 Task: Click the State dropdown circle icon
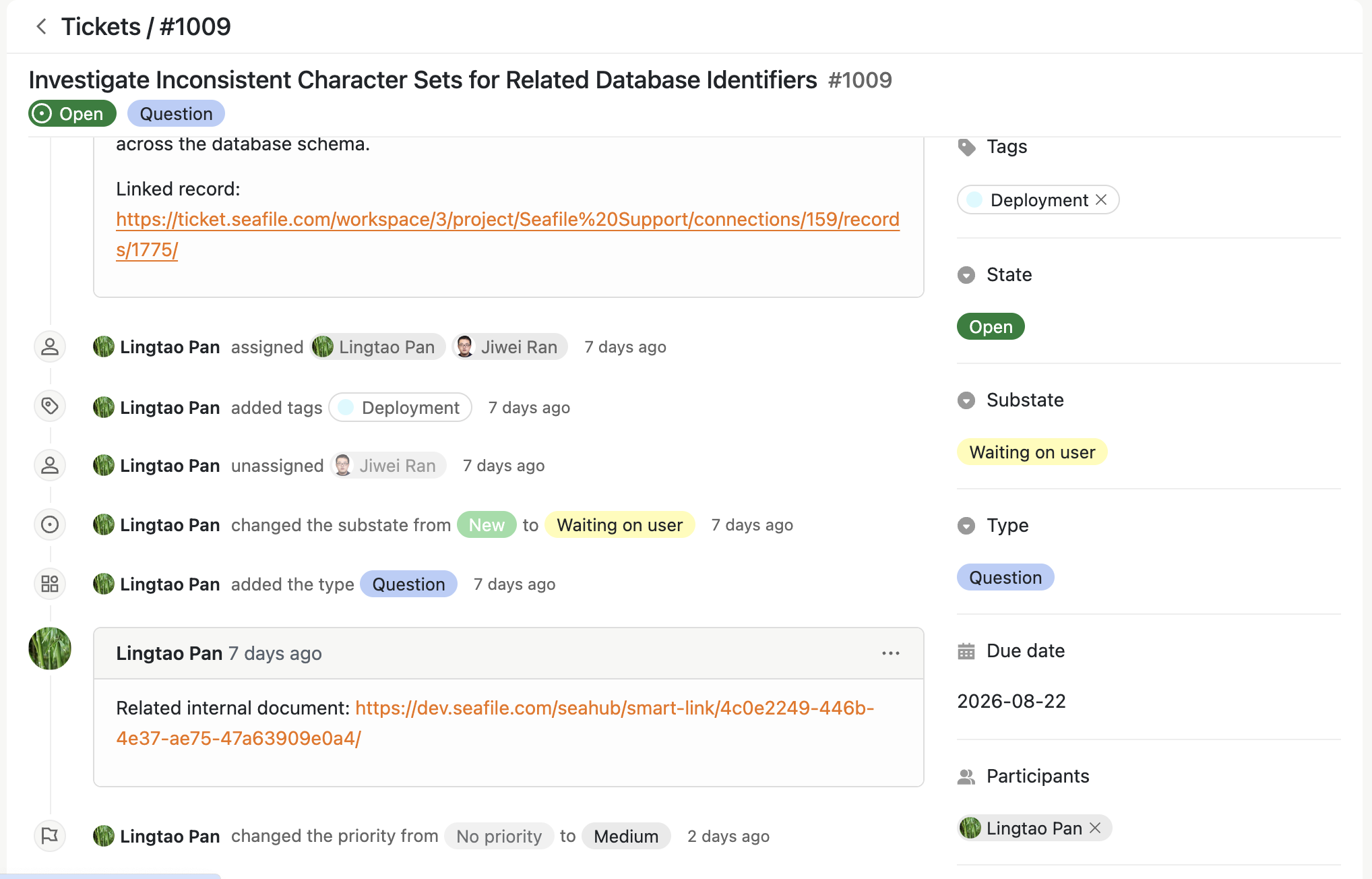(966, 275)
